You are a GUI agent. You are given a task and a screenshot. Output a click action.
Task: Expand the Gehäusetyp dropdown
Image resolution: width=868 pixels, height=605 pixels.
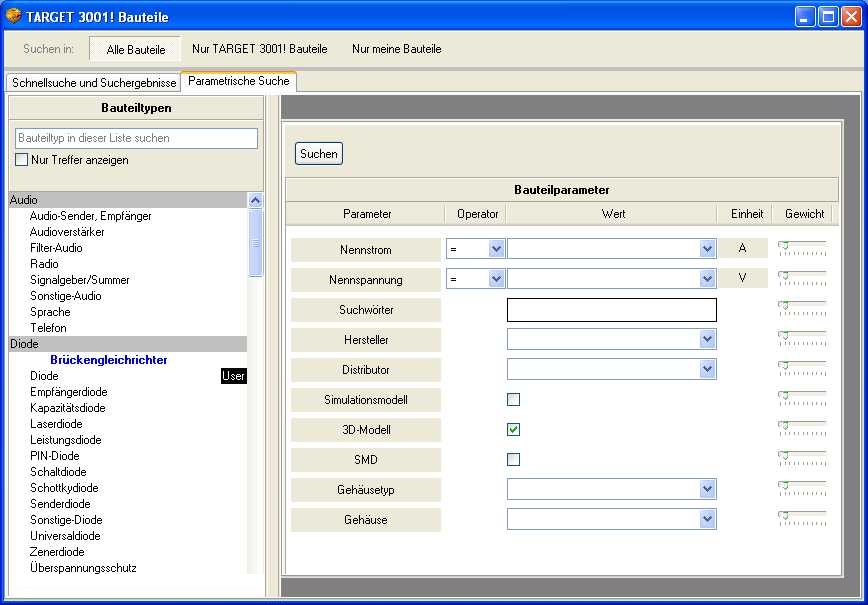click(707, 489)
